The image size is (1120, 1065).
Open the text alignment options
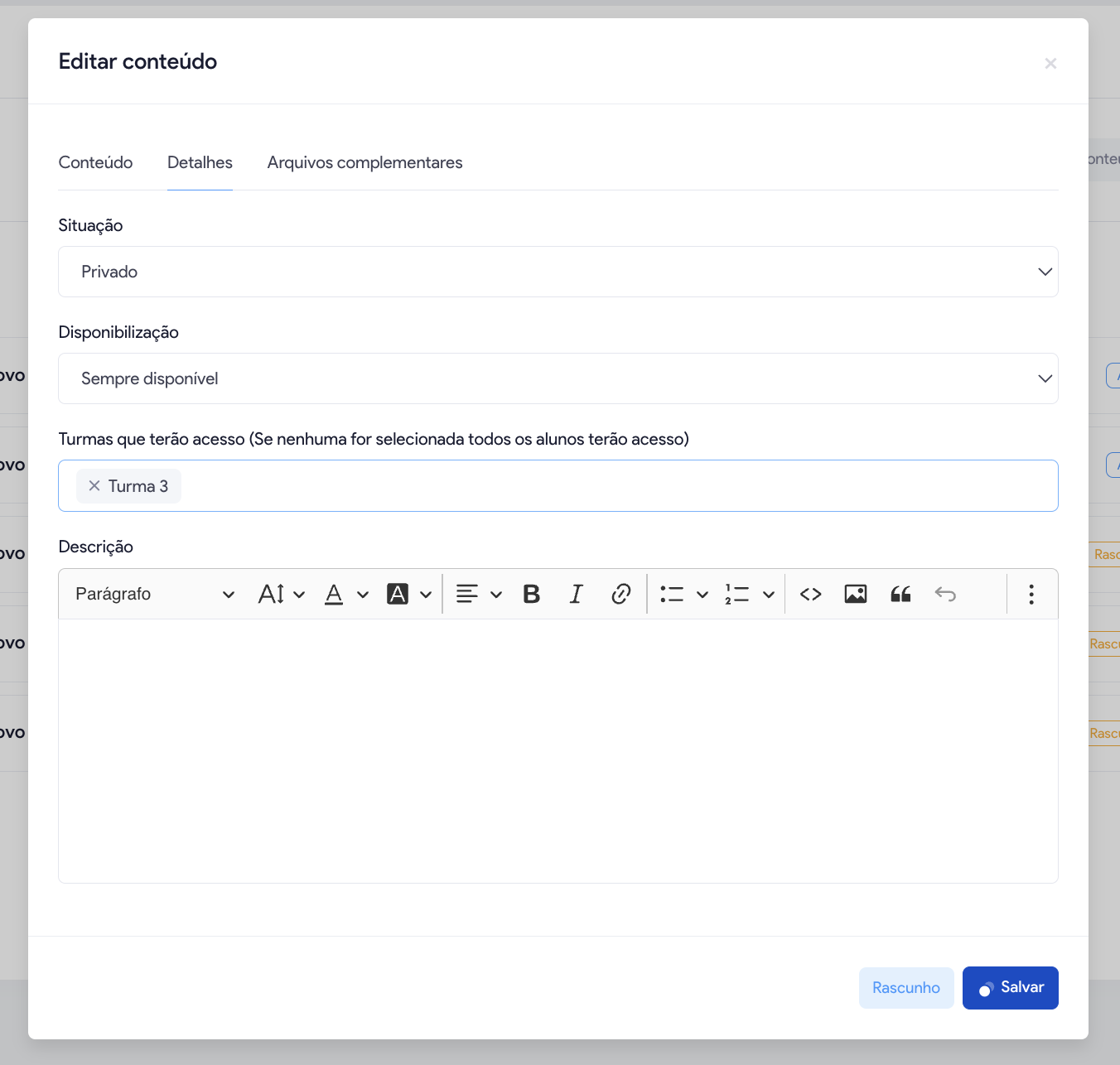point(479,594)
